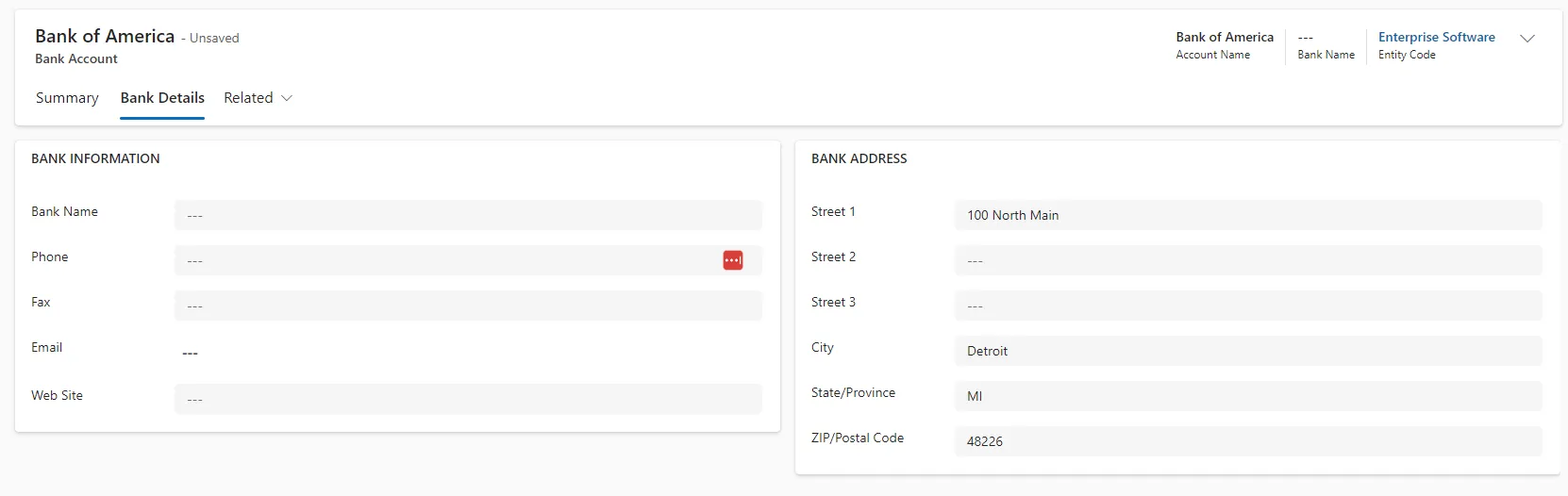Click the Bank Account entity type label
This screenshot has width=1568, height=496.
pyautogui.click(x=76, y=58)
